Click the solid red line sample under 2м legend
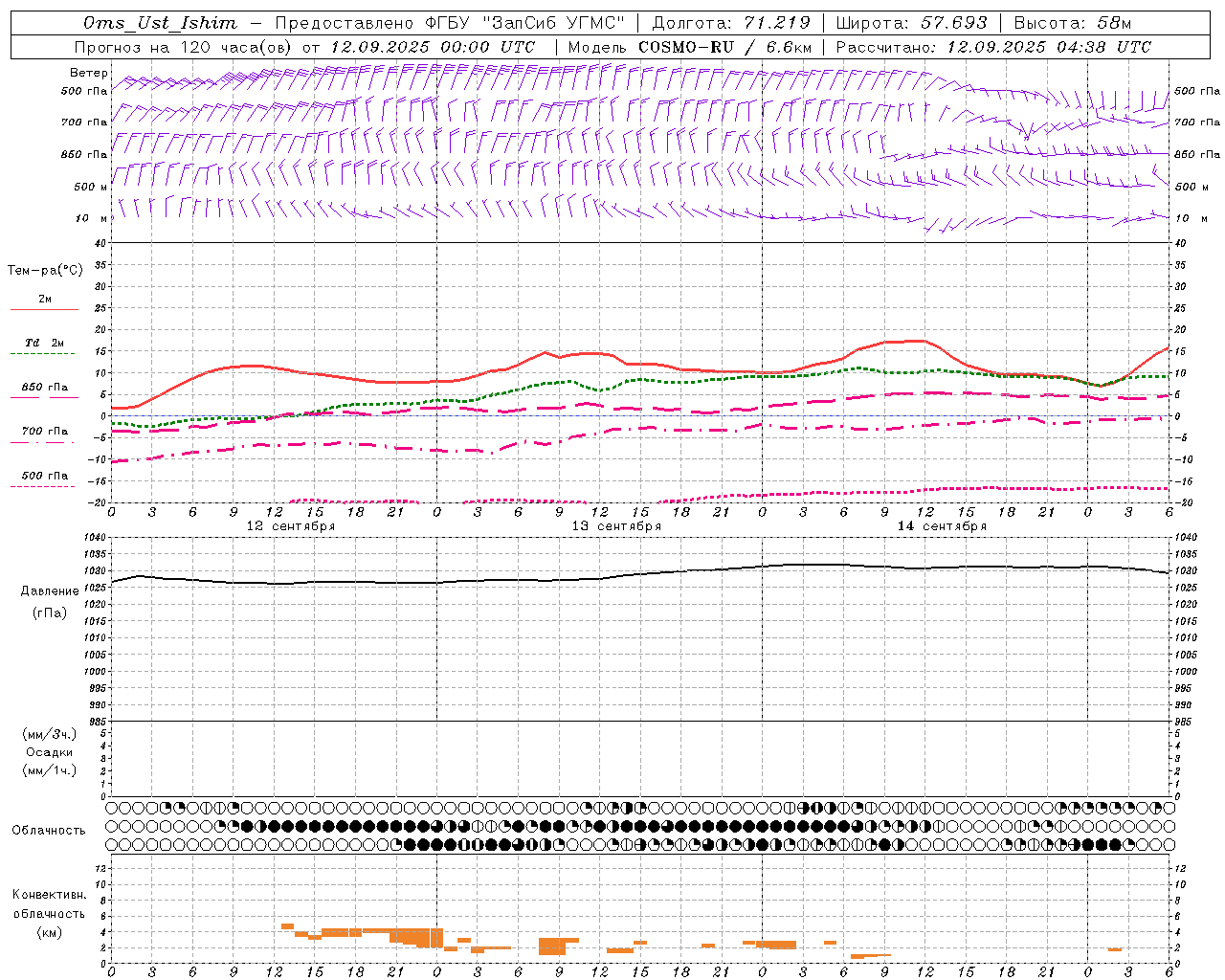Screen dimensions: 1225x980 (44, 310)
